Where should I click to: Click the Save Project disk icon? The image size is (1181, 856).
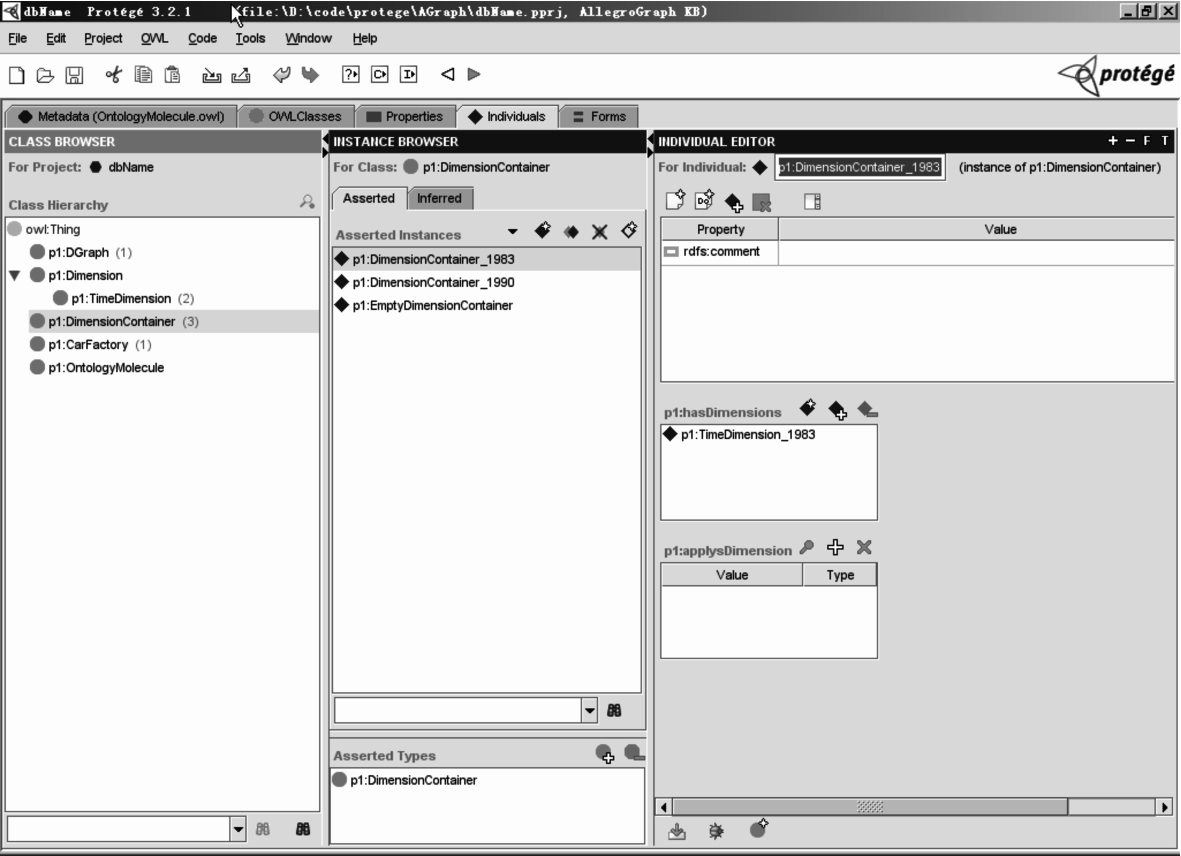(74, 75)
